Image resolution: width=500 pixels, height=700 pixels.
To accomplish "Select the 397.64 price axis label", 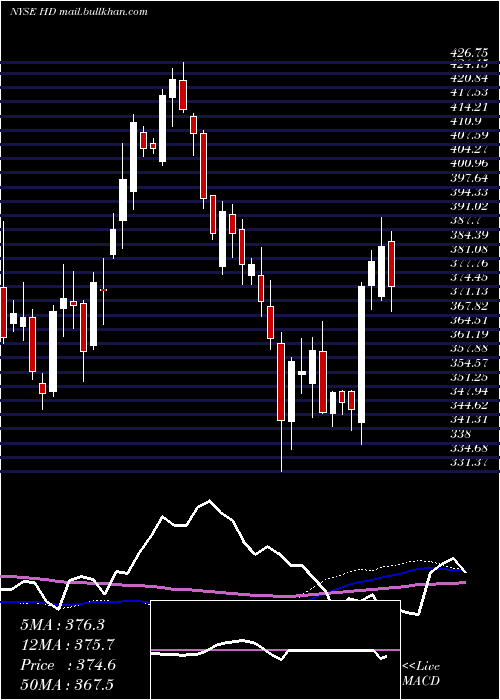I will [x=469, y=178].
